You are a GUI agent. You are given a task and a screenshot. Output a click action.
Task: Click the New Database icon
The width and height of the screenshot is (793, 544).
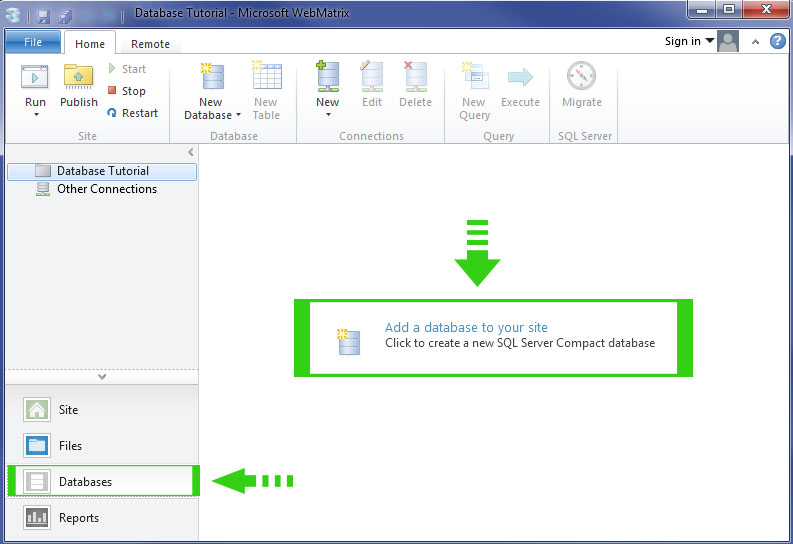(211, 76)
